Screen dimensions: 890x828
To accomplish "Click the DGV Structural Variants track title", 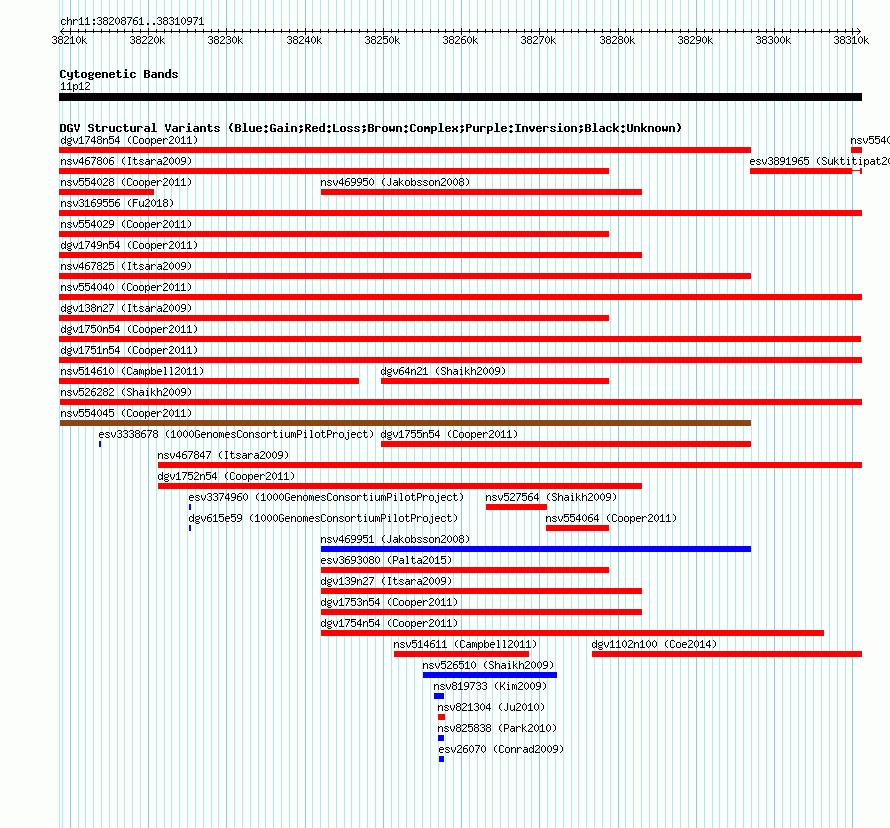I will (x=371, y=128).
